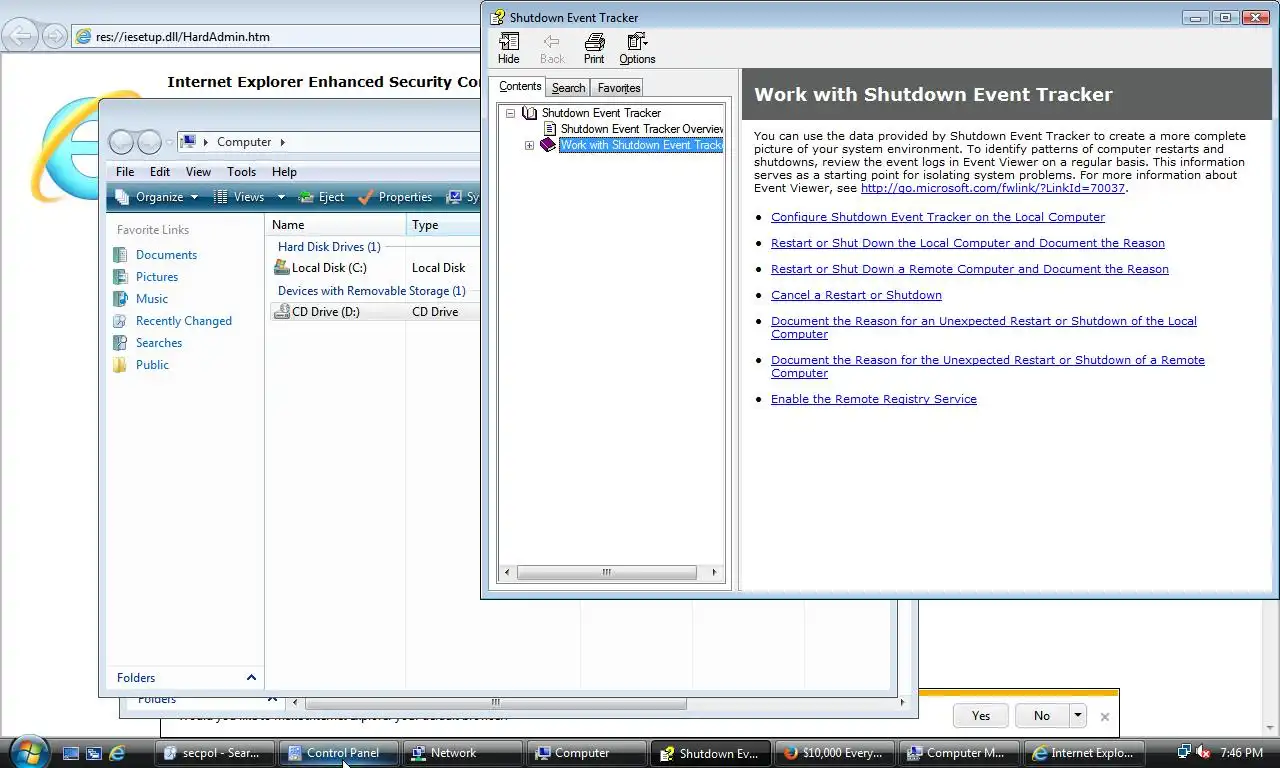The image size is (1280, 768).
Task: Click the Back button in help toolbar
Action: [x=552, y=48]
